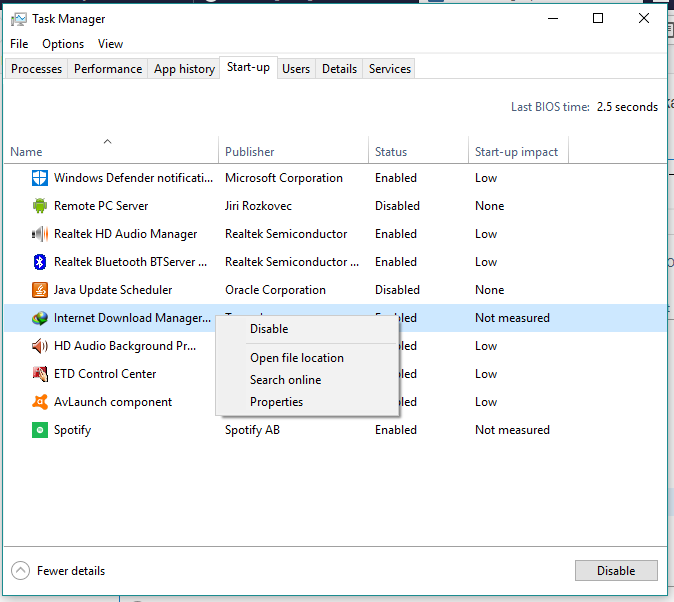This screenshot has height=602, width=674.
Task: Close the Task Manager window
Action: click(x=644, y=18)
